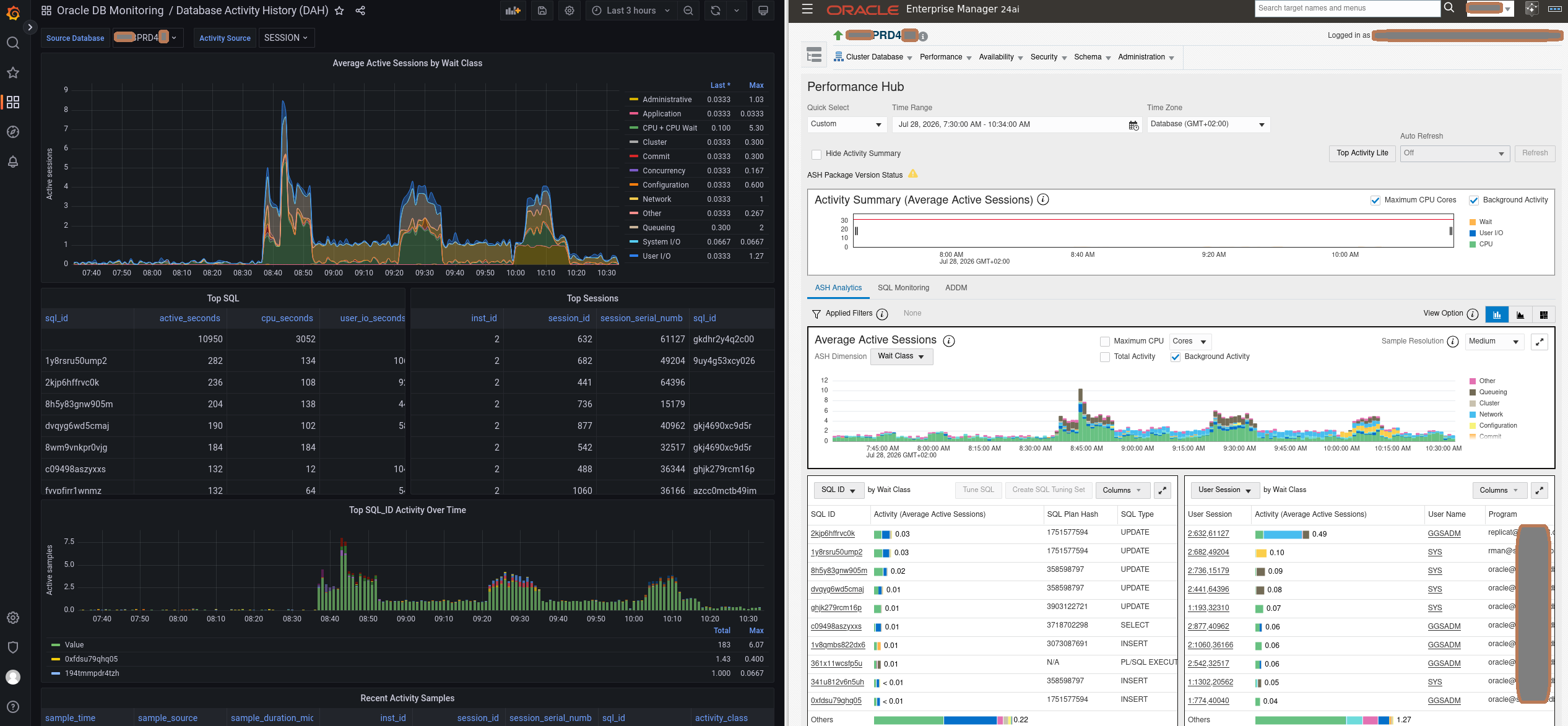Click the Refresh button in Performance Hub
Image resolution: width=1568 pixels, height=726 pixels.
1535,153
